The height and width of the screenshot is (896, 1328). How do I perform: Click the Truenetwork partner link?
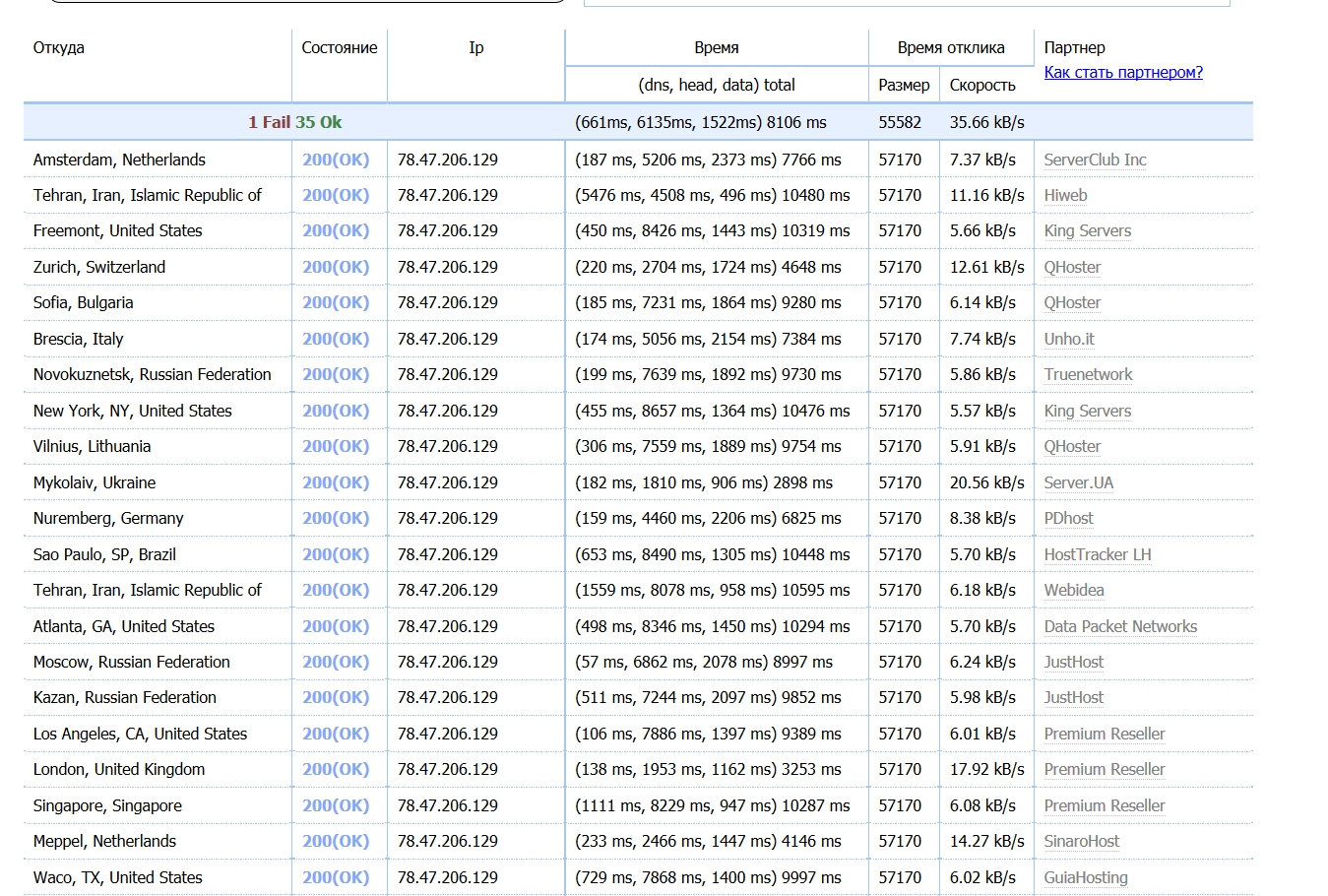tap(1088, 374)
